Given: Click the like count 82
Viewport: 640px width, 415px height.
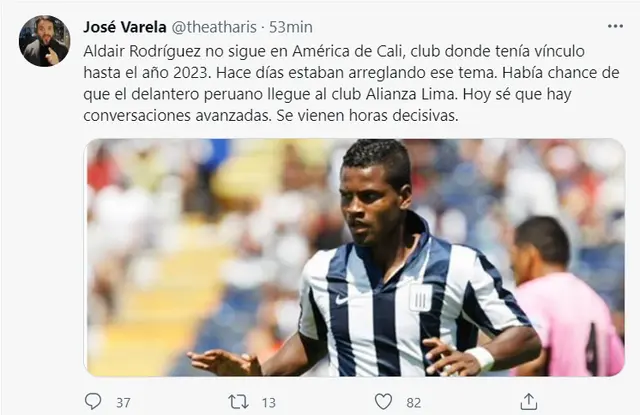Looking at the screenshot, I should [x=413, y=403].
